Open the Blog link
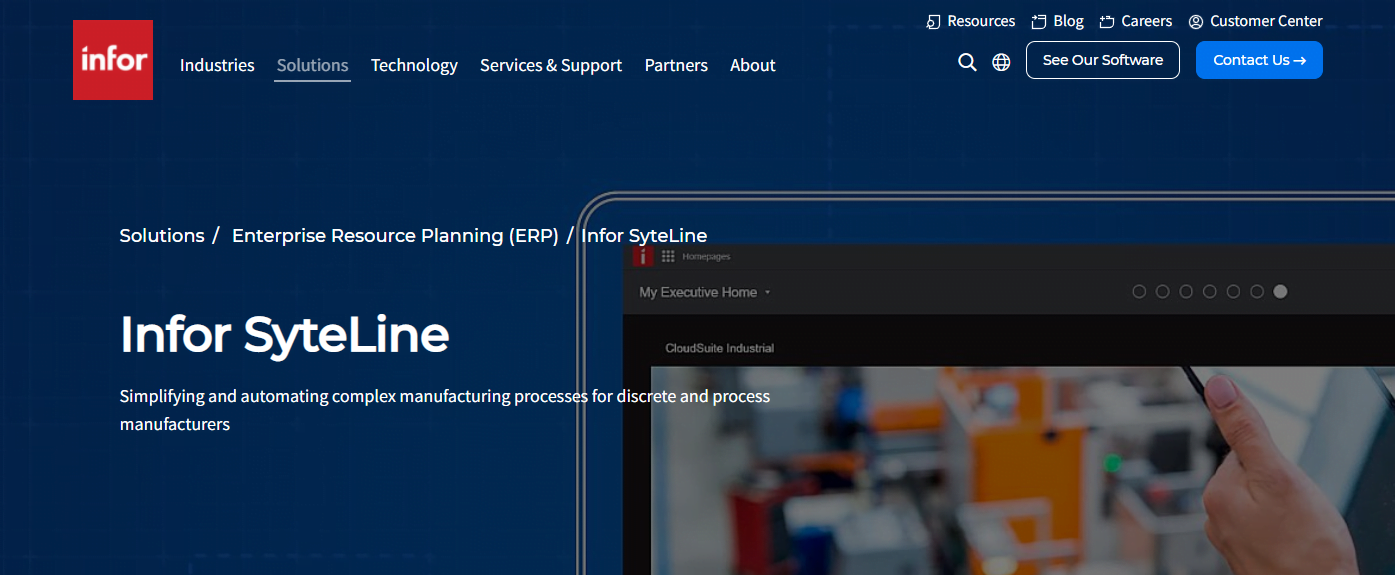 coord(1069,21)
